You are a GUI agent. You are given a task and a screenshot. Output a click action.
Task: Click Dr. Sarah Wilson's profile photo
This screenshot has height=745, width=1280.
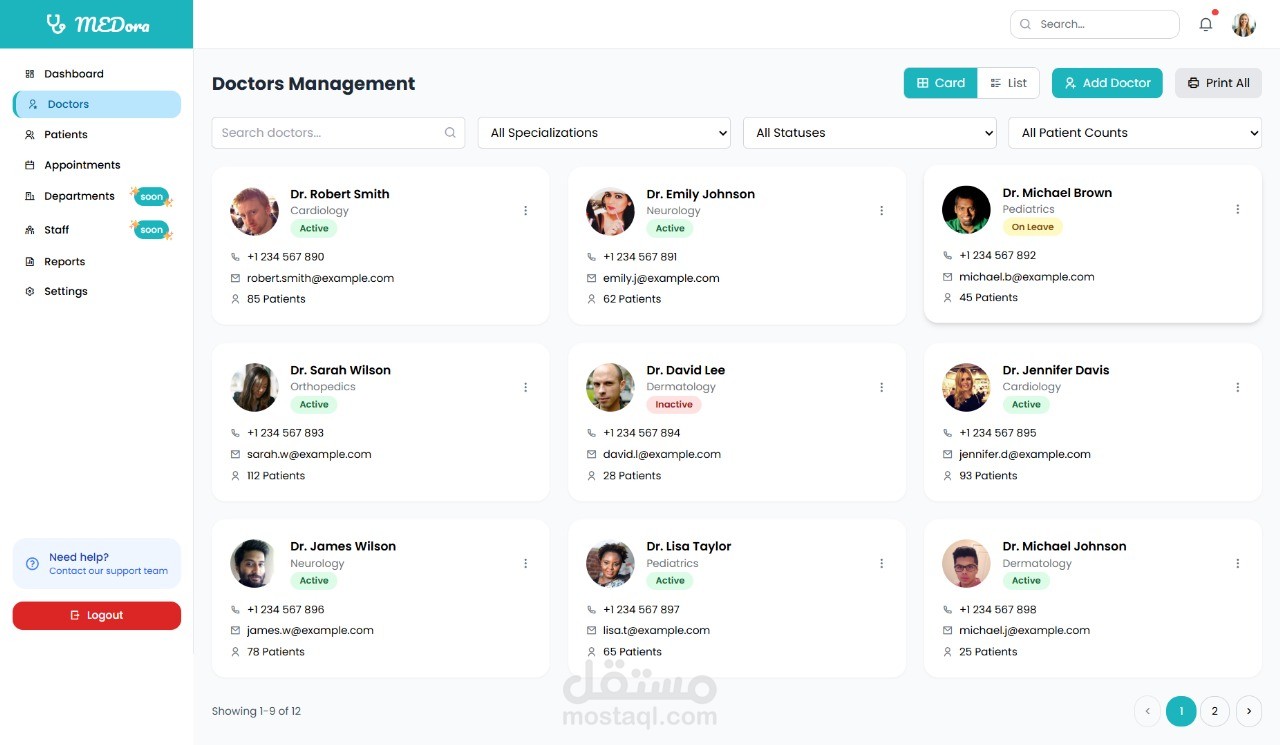254,387
